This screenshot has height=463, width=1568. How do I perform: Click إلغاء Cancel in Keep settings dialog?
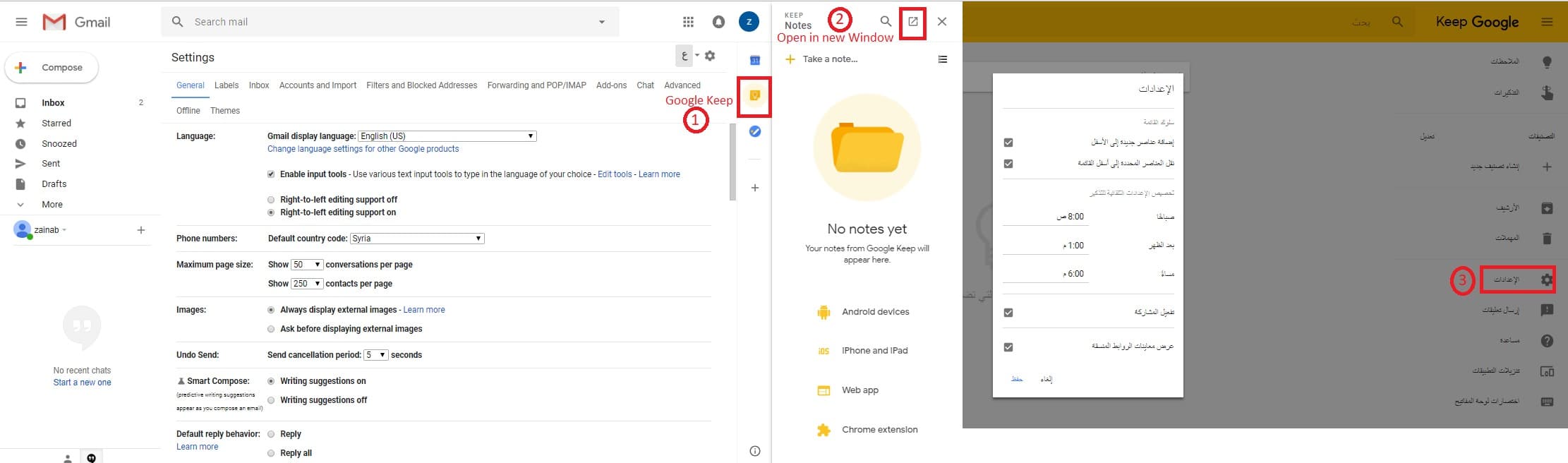coord(1046,379)
